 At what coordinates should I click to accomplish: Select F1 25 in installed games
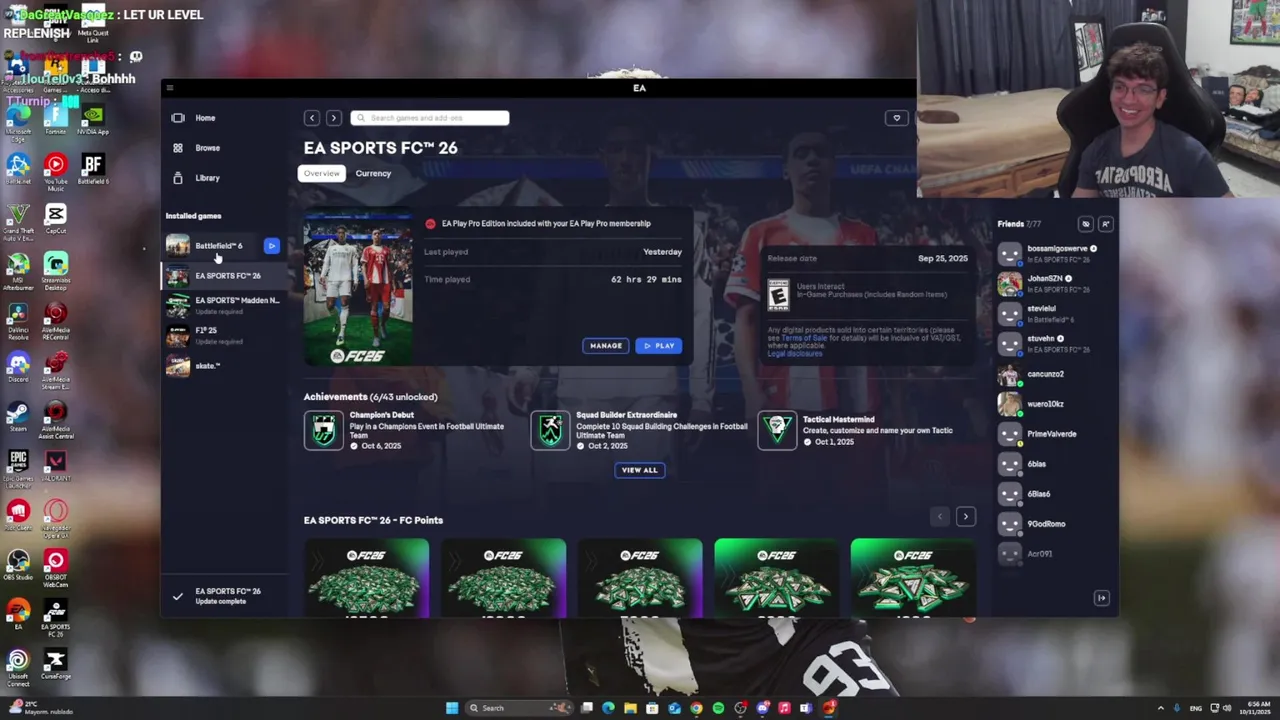point(225,335)
